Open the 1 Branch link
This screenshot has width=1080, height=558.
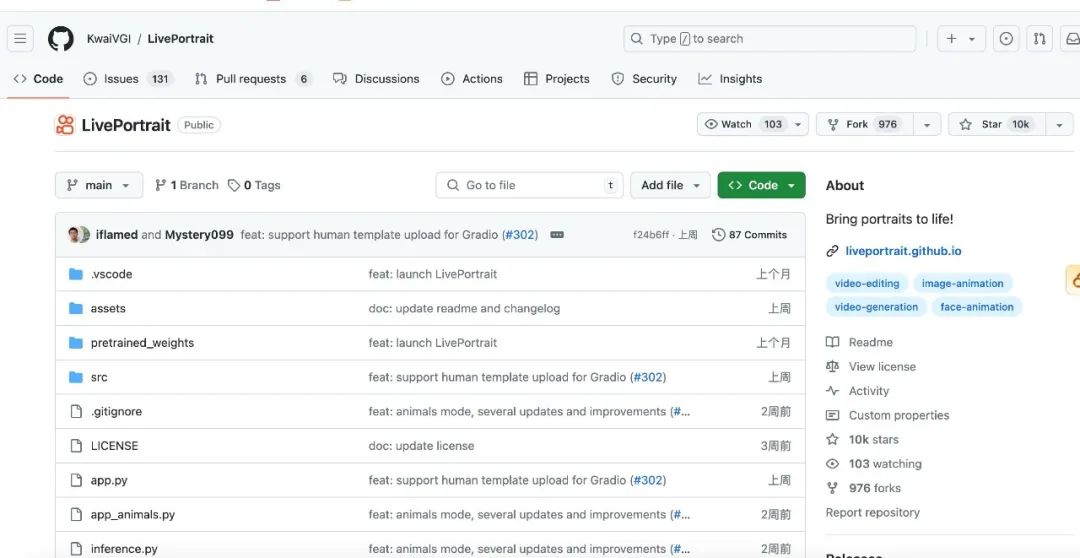pos(187,185)
